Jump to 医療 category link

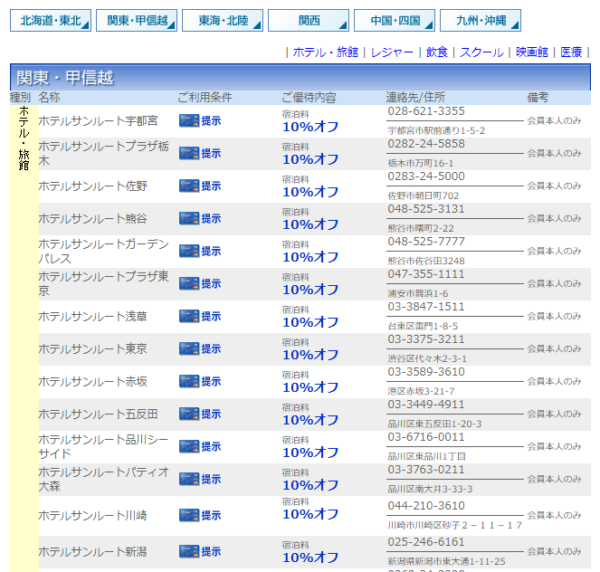pyautogui.click(x=571, y=52)
